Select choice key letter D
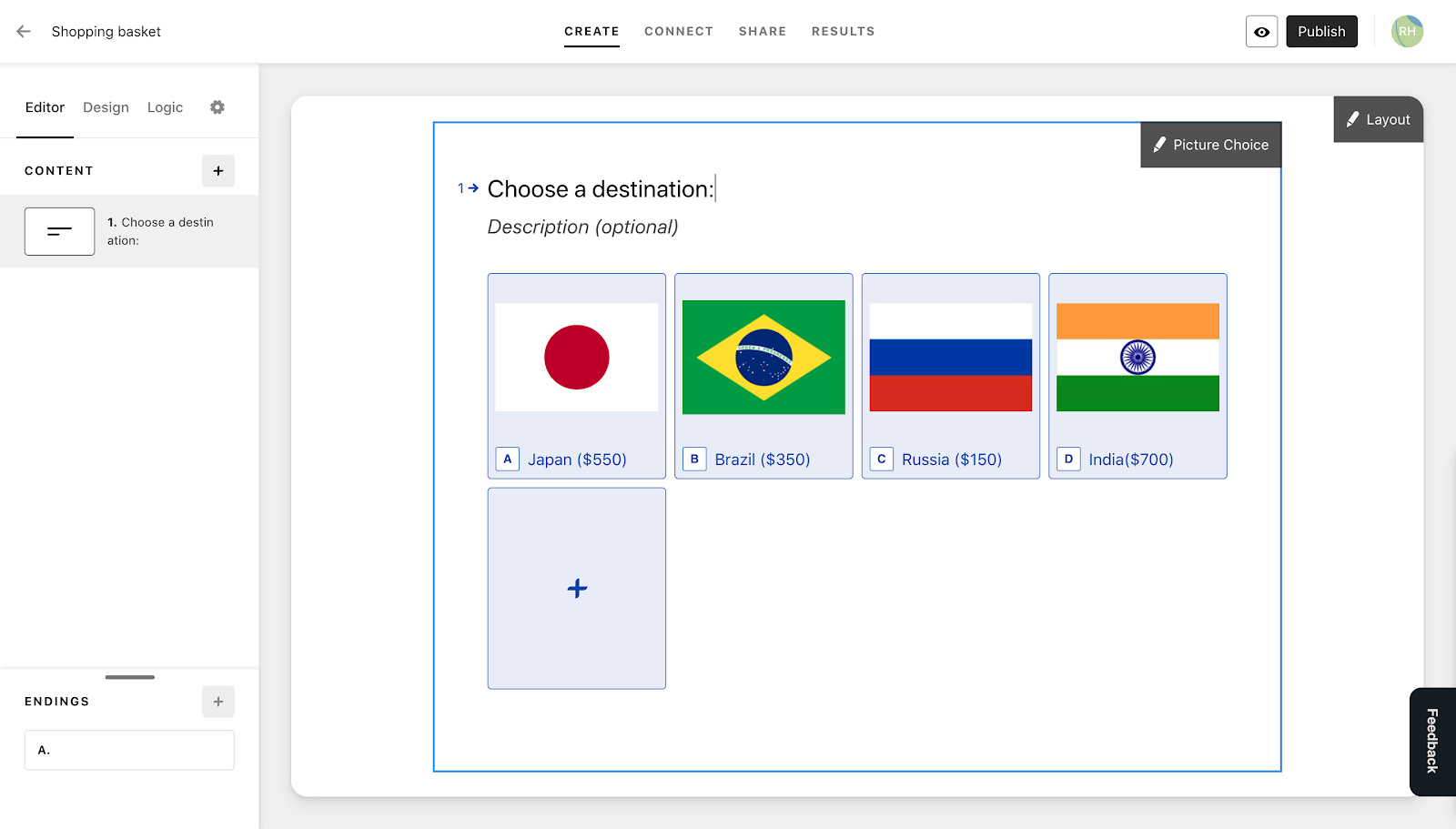Image resolution: width=1456 pixels, height=829 pixels. click(1068, 459)
